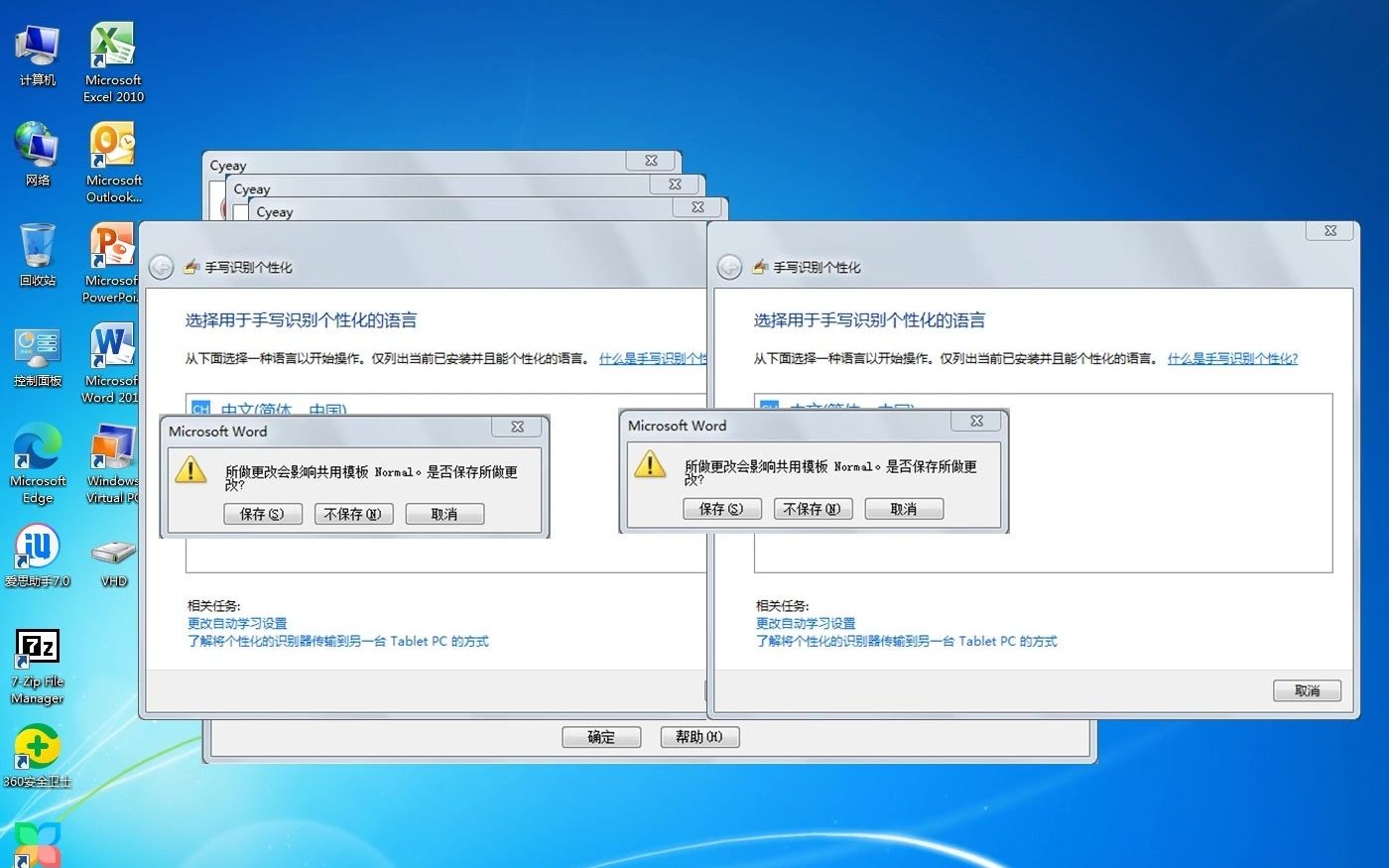Open the 控制面板 desktop icon
The width and height of the screenshot is (1389, 868).
[38, 355]
